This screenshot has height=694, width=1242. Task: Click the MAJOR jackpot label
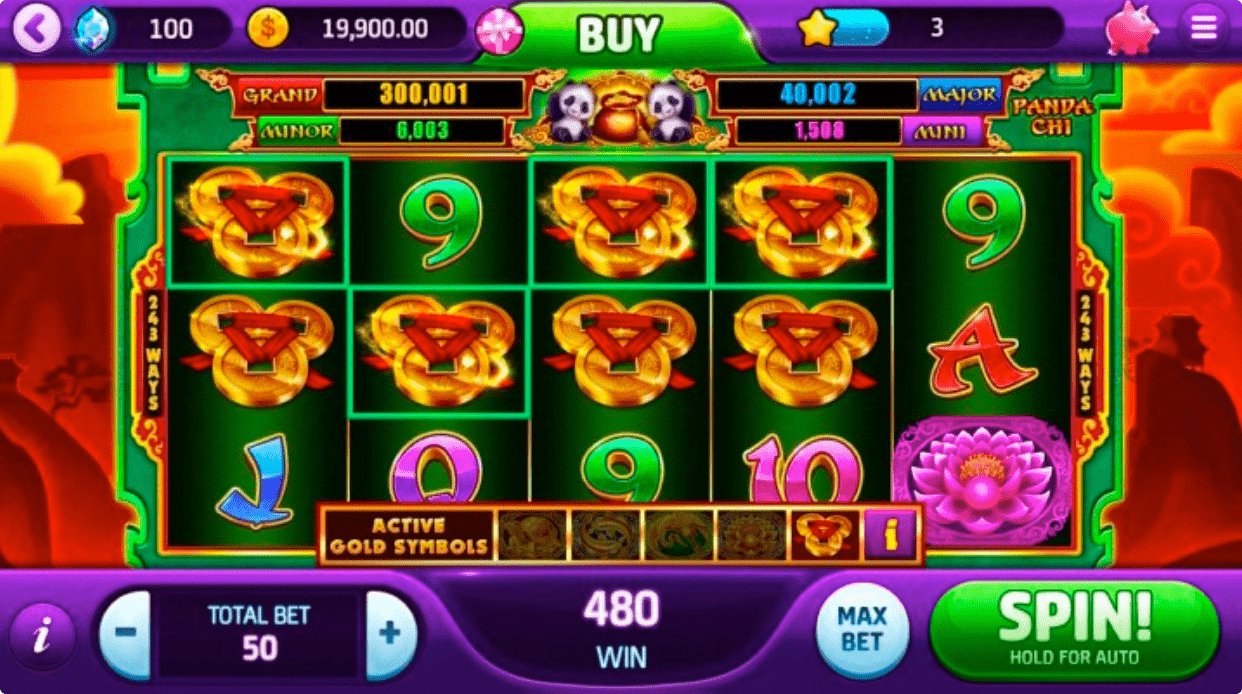(960, 95)
